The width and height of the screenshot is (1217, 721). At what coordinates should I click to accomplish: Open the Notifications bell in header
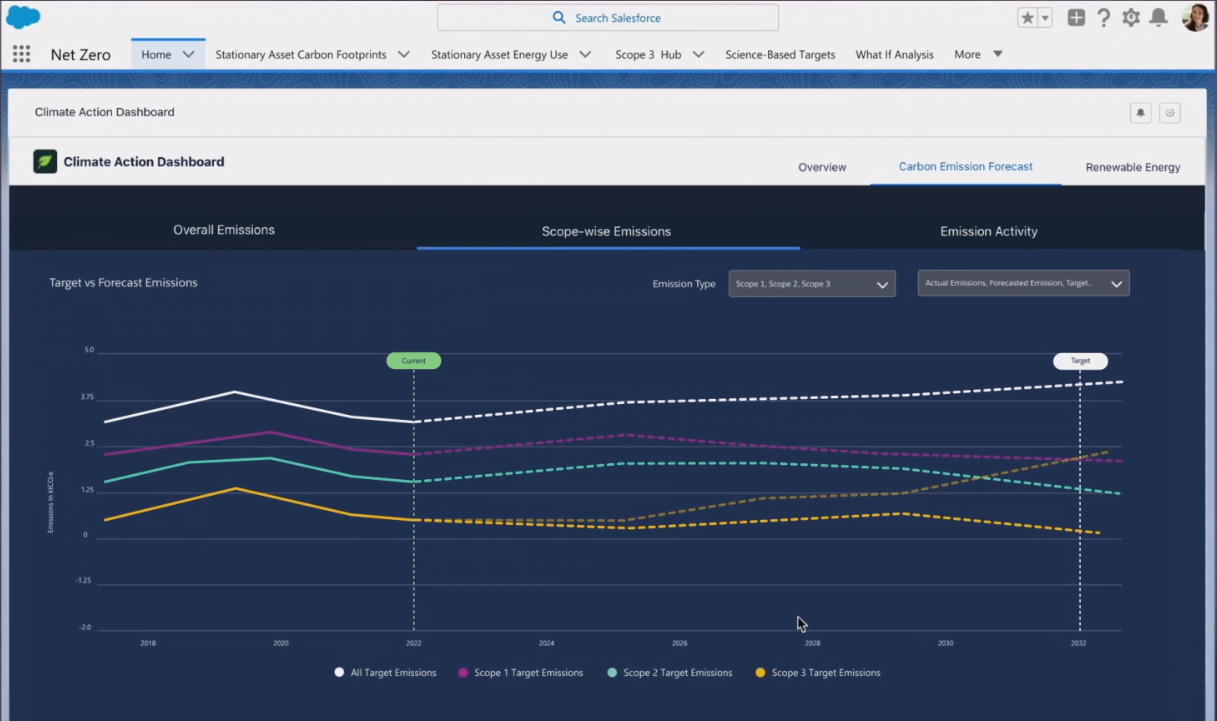click(x=1158, y=17)
